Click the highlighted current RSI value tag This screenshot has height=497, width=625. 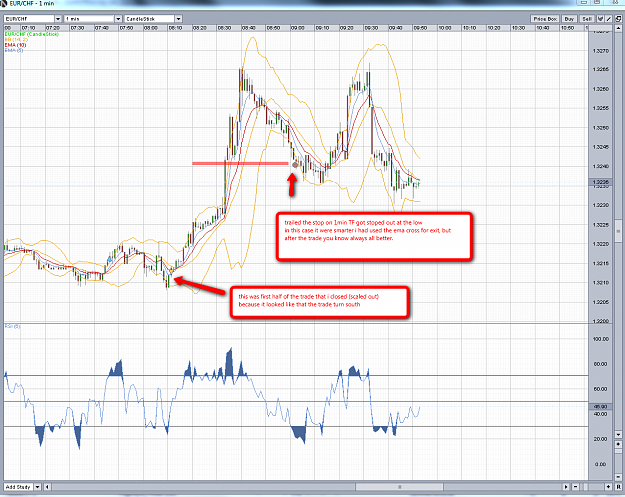[600, 407]
